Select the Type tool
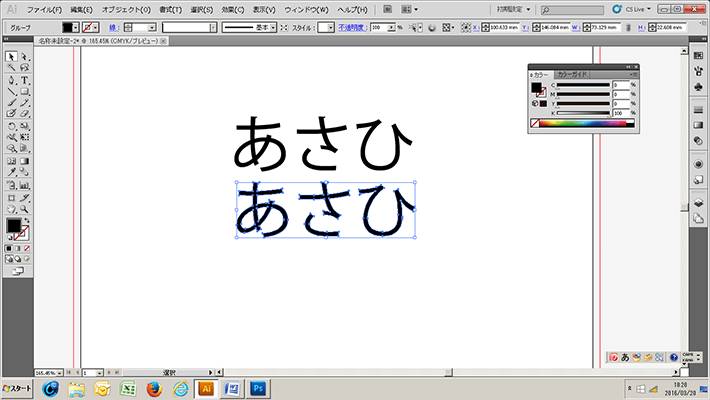This screenshot has height=400, width=710. pos(25,80)
